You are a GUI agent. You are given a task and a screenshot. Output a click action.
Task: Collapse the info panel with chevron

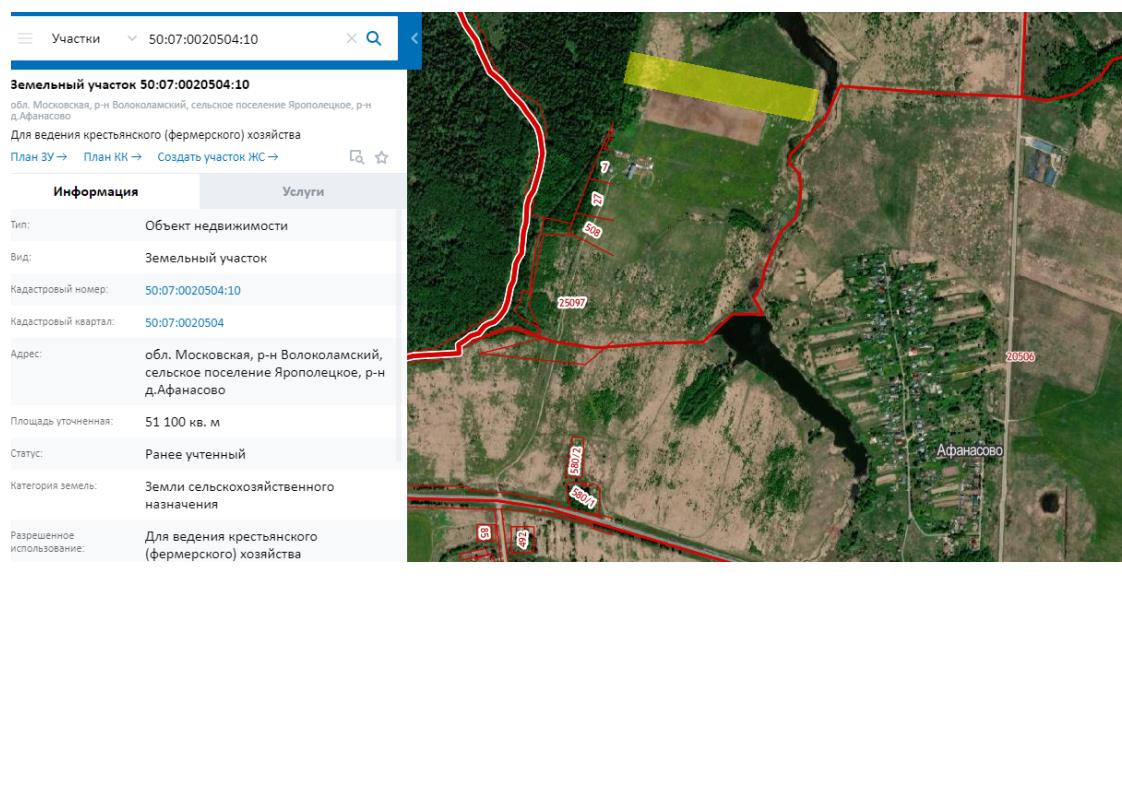coord(414,39)
